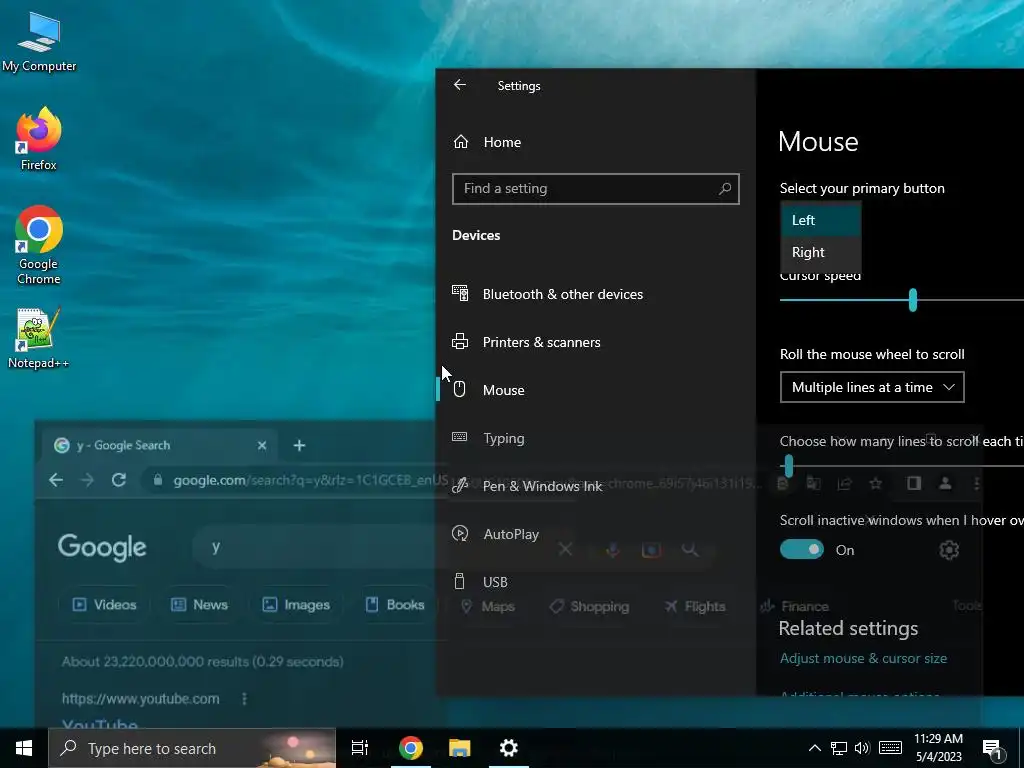
Task: Click the Chrome side panel icon
Action: click(x=914, y=483)
